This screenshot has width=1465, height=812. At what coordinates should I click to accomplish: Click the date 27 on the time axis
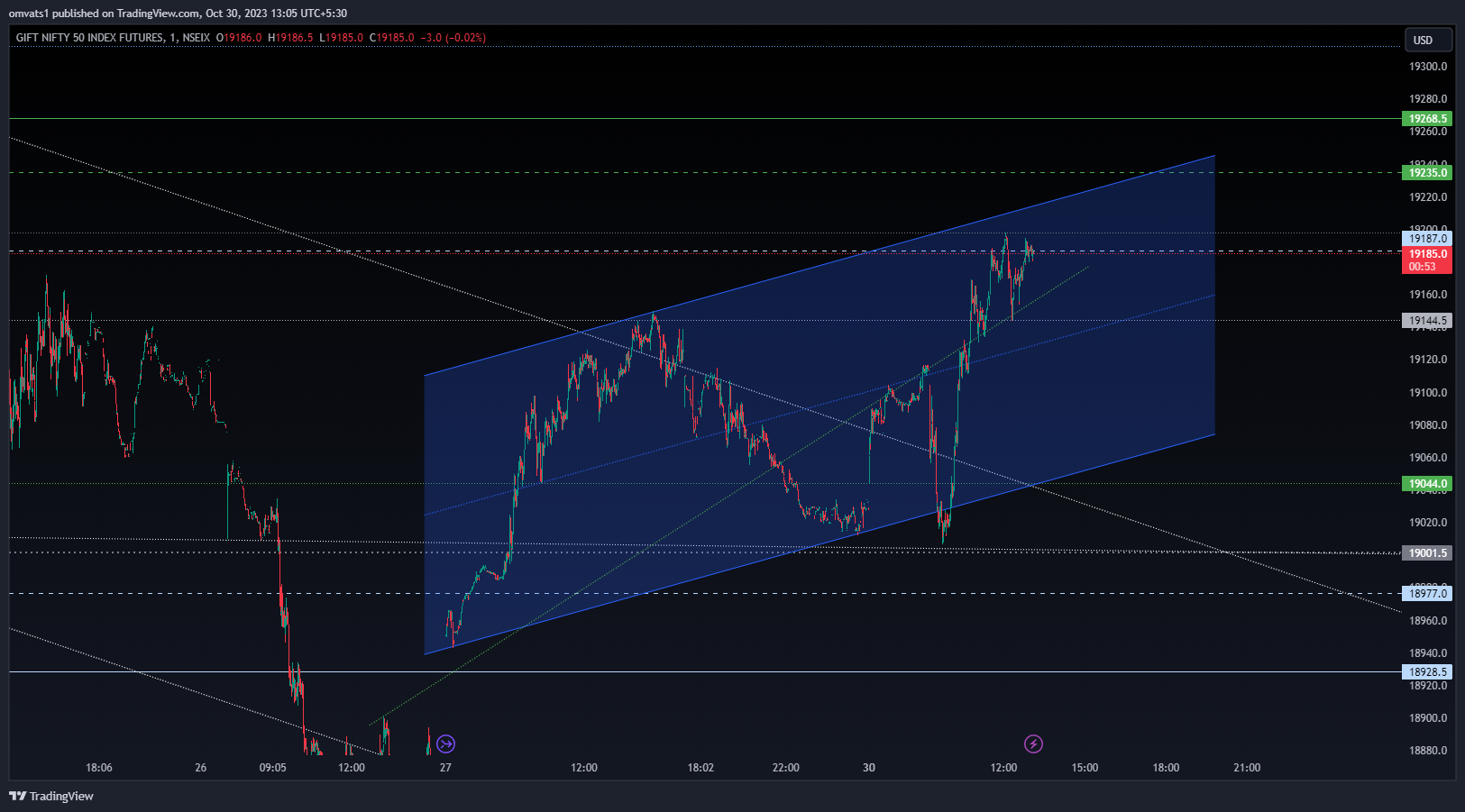tap(445, 768)
